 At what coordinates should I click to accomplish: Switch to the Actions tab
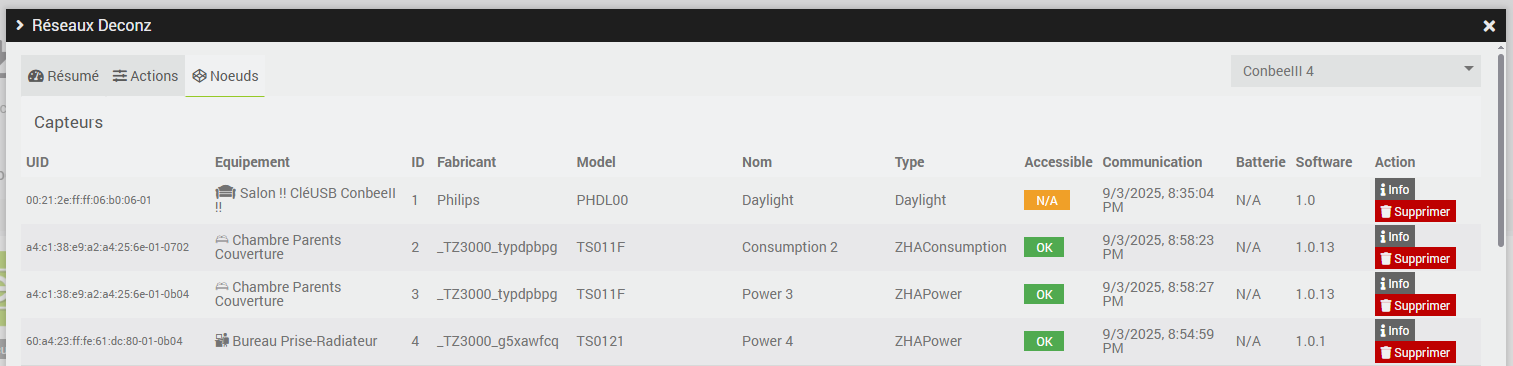pos(145,76)
